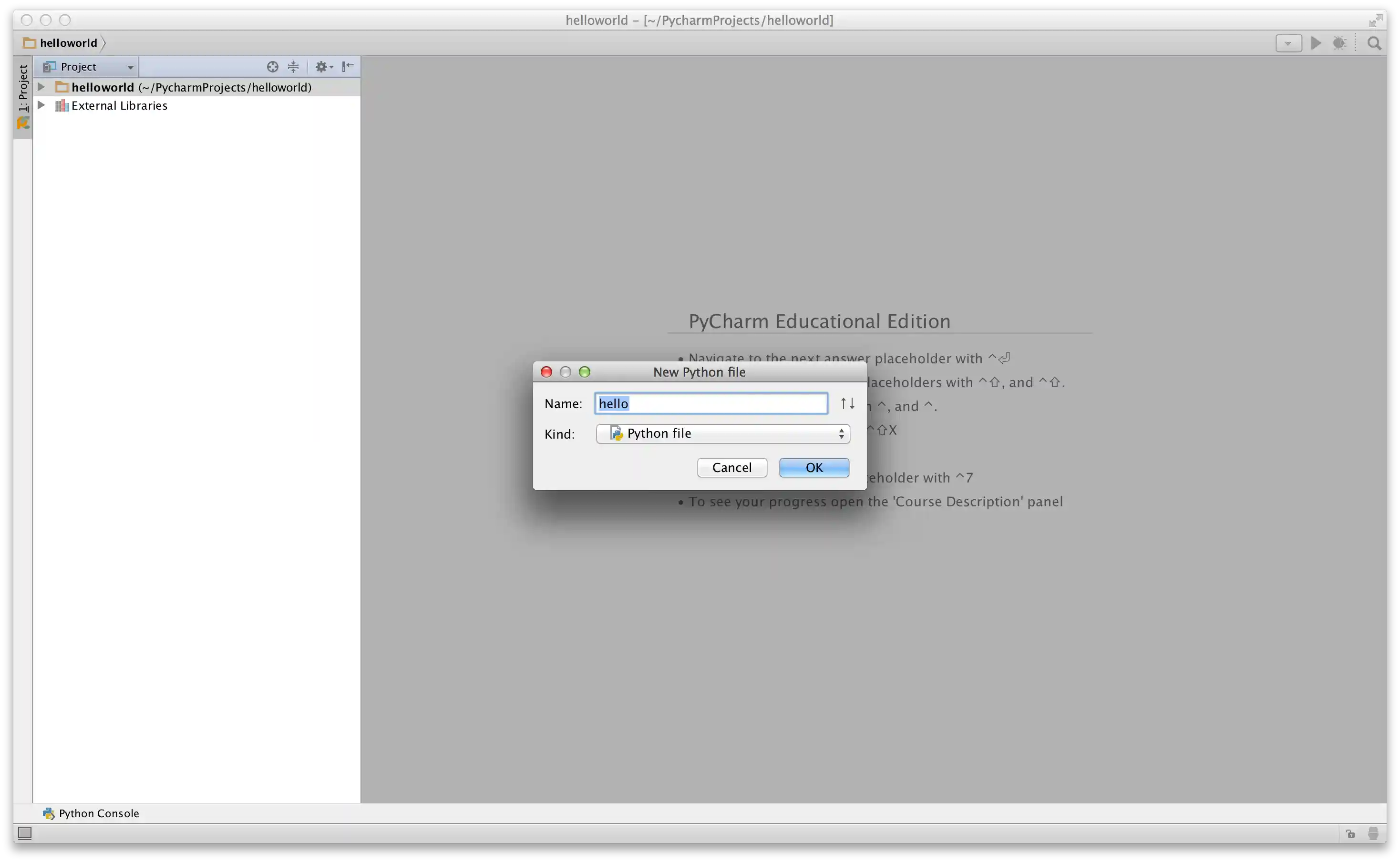Expand the External Libraries node
This screenshot has width=1400, height=862.
click(x=41, y=105)
